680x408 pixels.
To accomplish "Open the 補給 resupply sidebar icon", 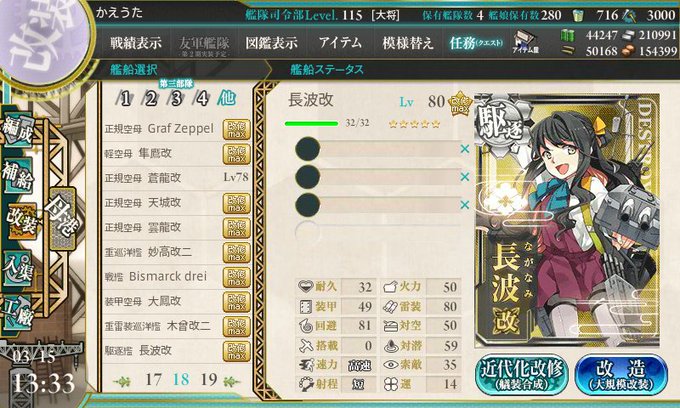I will pos(18,175).
